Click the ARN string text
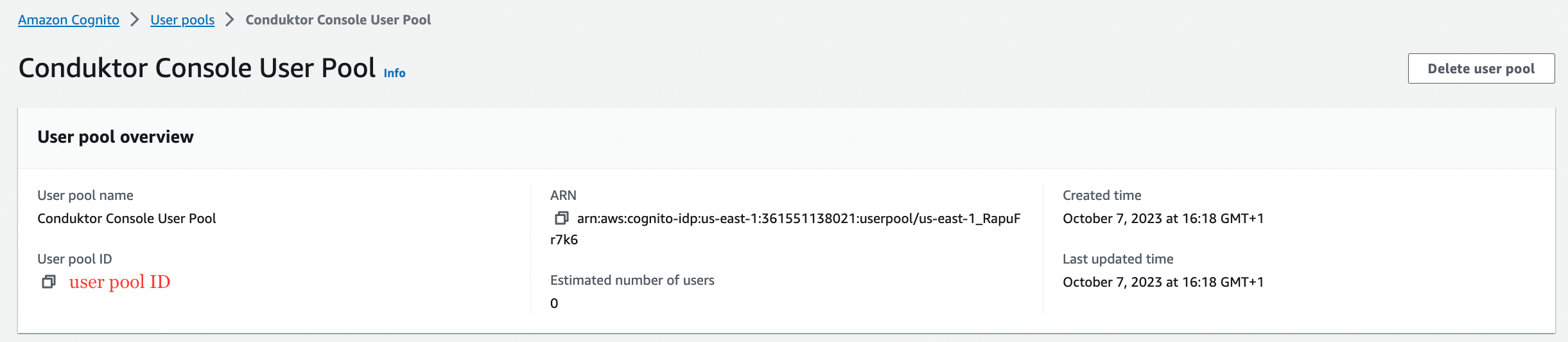Viewport: 1568px width, 342px height. point(785,229)
